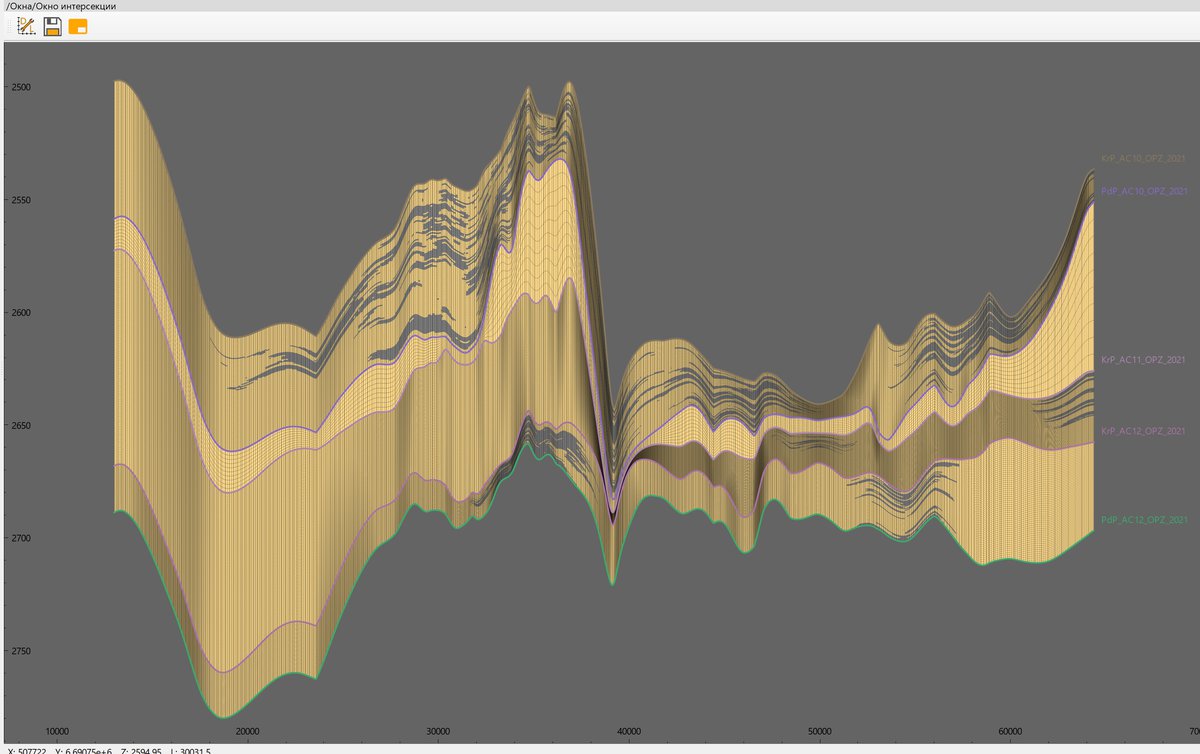Click the Z: 2594.95 status bar value

pos(143,749)
